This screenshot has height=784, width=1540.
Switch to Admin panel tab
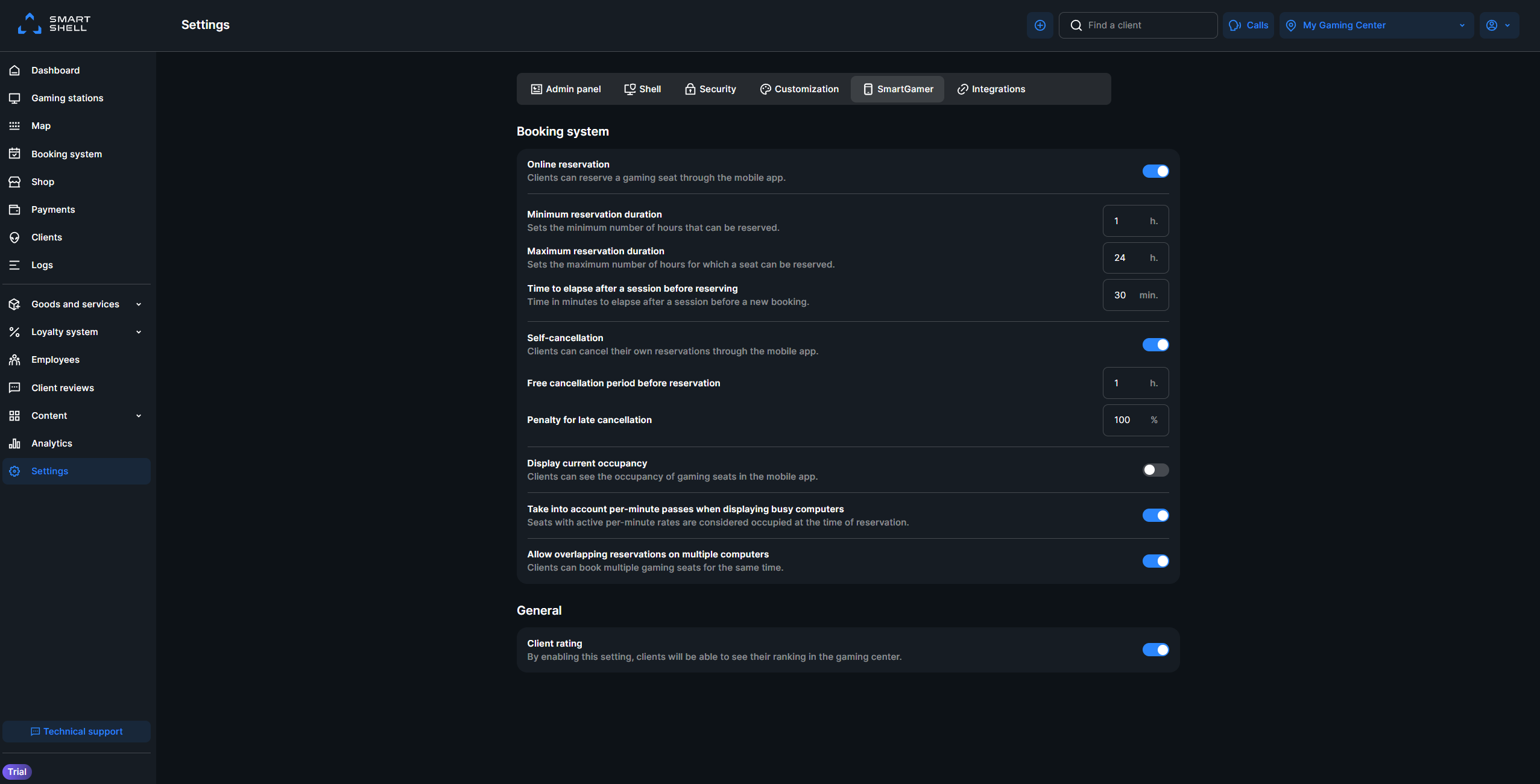point(566,89)
